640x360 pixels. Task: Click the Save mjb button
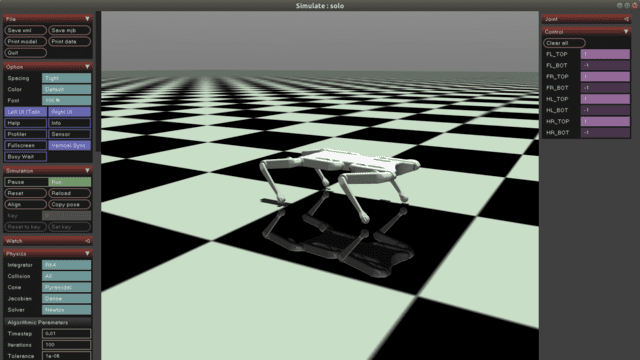point(69,30)
